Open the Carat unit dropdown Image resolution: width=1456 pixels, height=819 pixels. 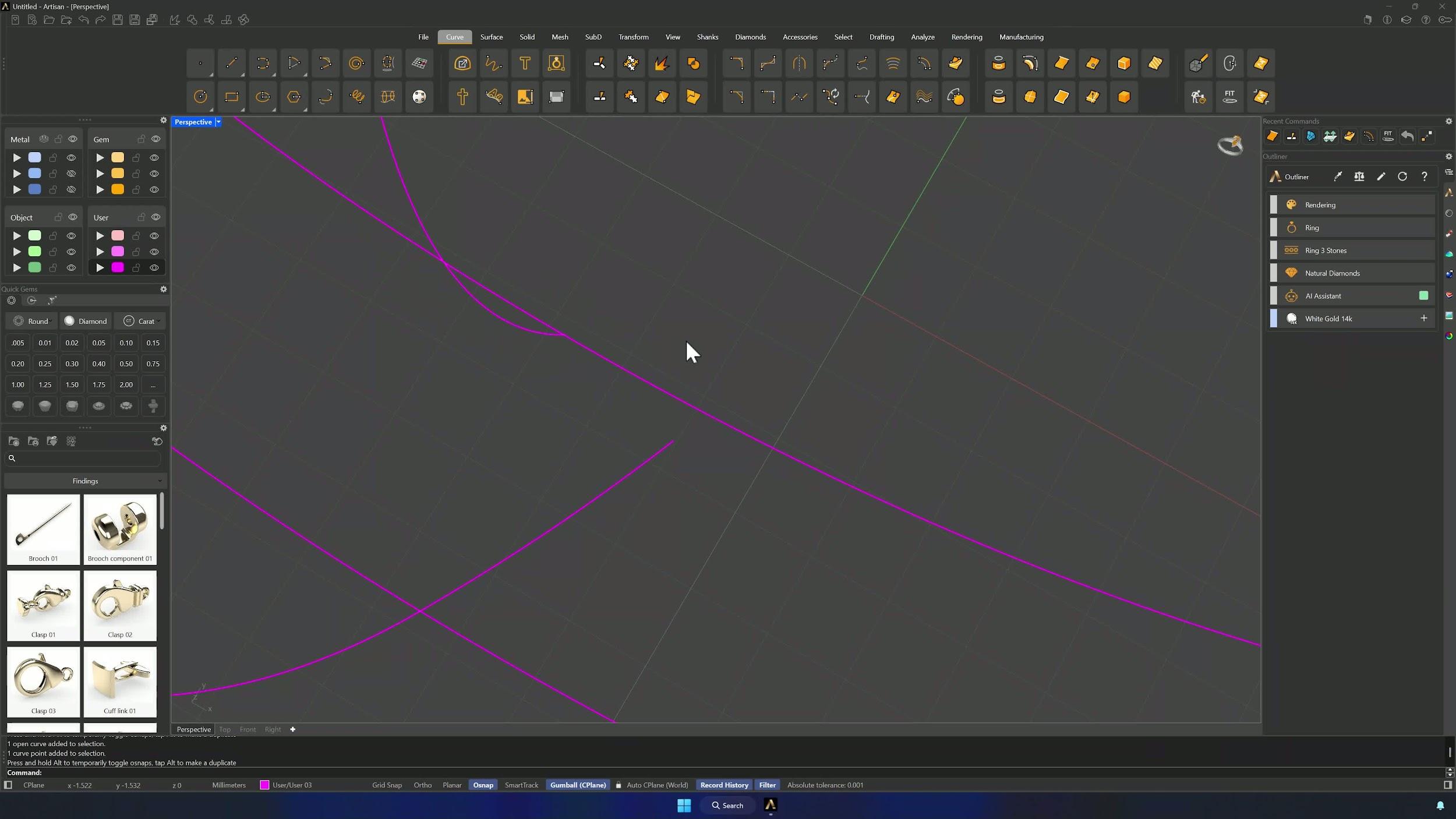[x=140, y=321]
